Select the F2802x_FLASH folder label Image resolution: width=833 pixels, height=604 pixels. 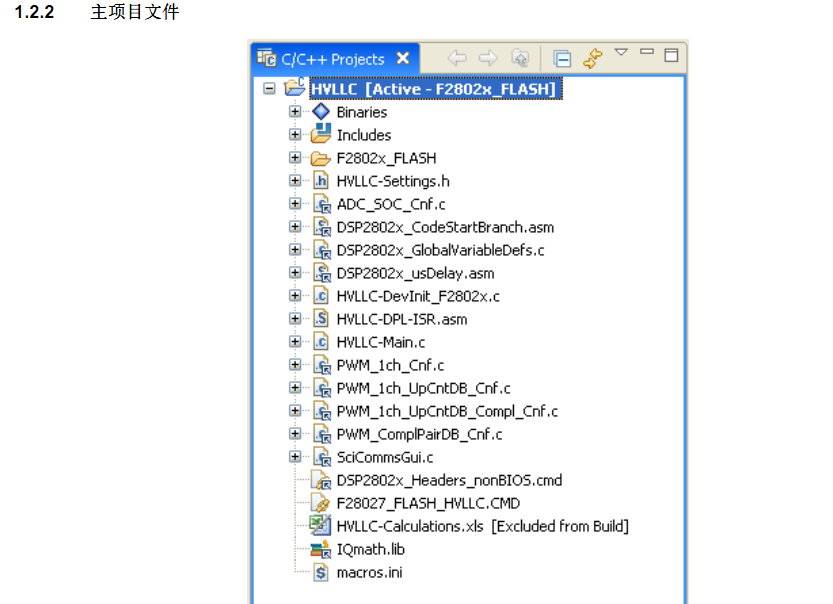coord(387,158)
